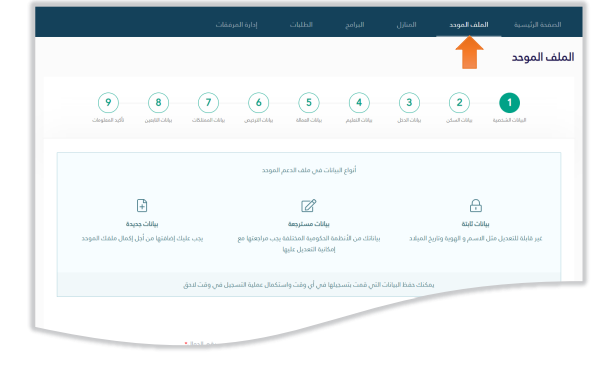Open the الصفحة الرئيسية tab
The height and width of the screenshot is (370, 595).
pos(537,25)
